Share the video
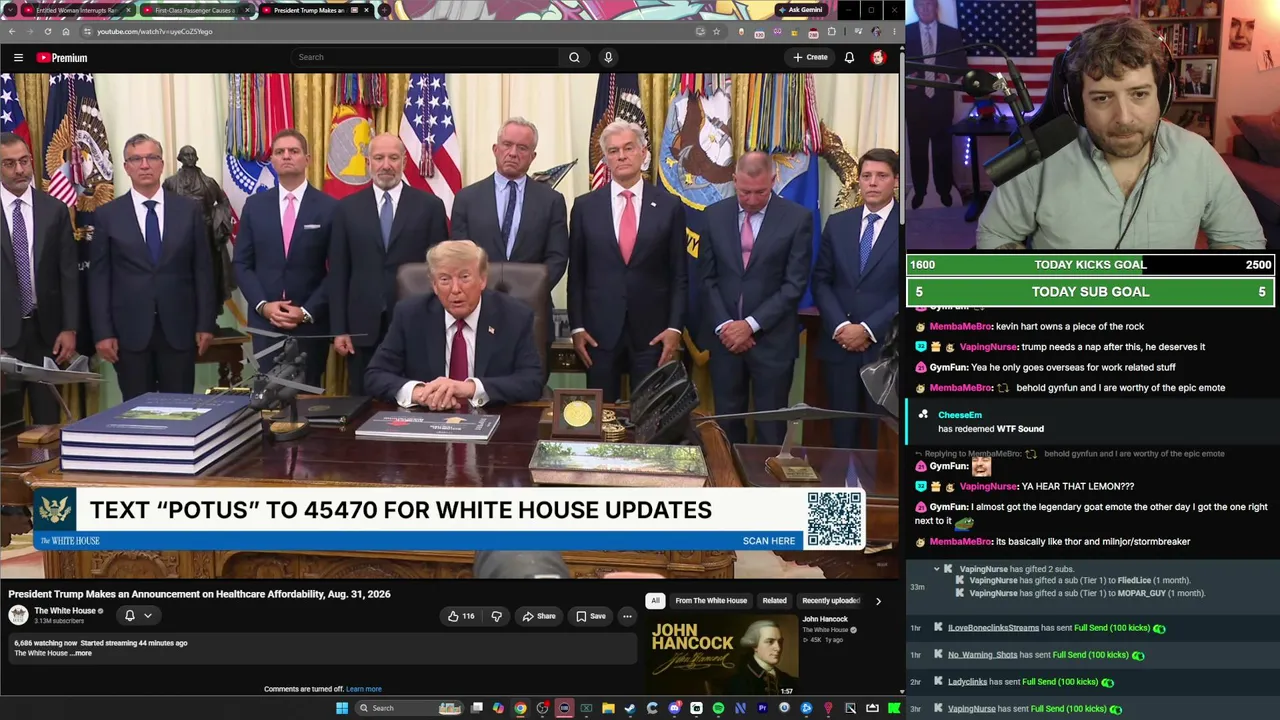1280x720 pixels. click(x=538, y=616)
